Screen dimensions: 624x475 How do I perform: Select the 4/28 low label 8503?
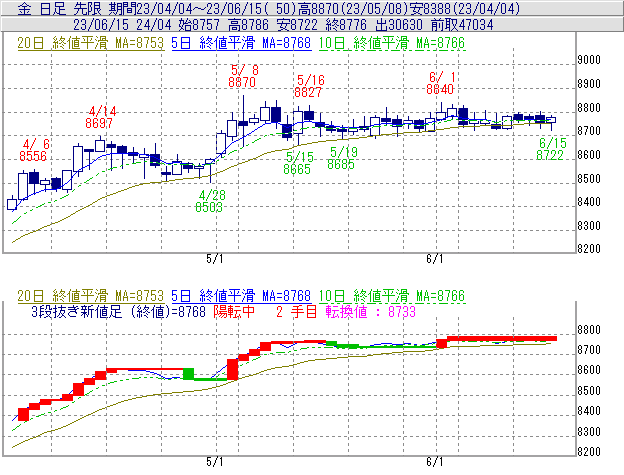[209, 207]
